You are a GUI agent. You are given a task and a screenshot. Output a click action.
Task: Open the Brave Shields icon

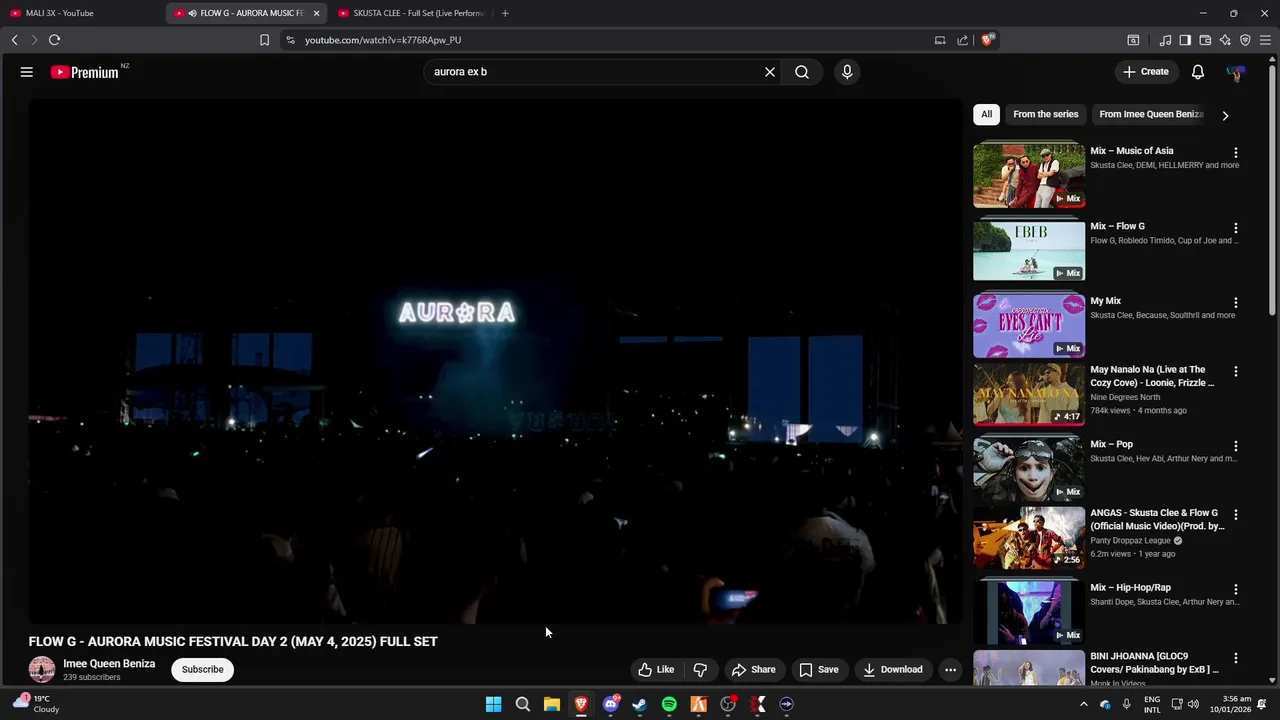987,40
